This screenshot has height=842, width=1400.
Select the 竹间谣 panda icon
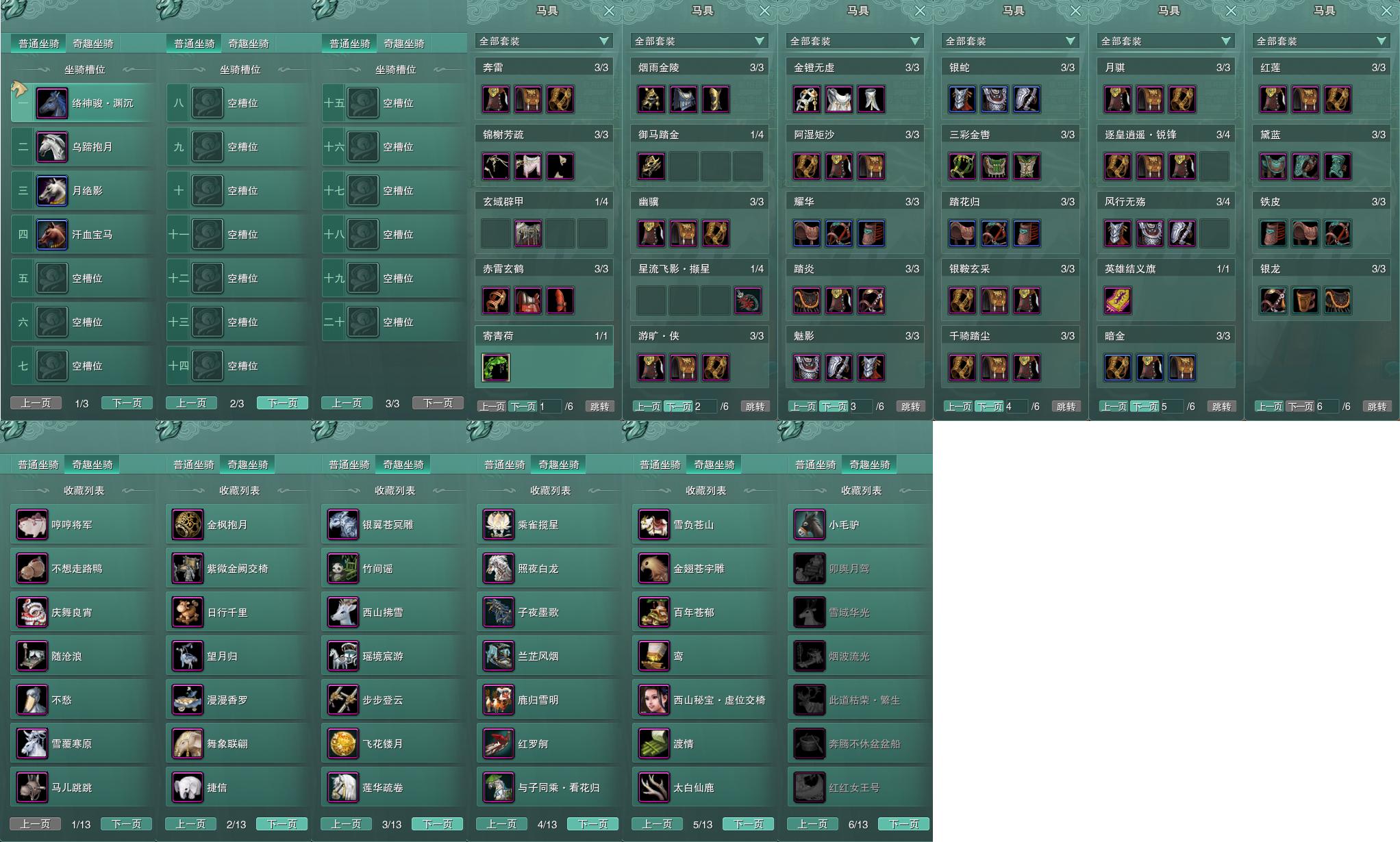[x=343, y=569]
